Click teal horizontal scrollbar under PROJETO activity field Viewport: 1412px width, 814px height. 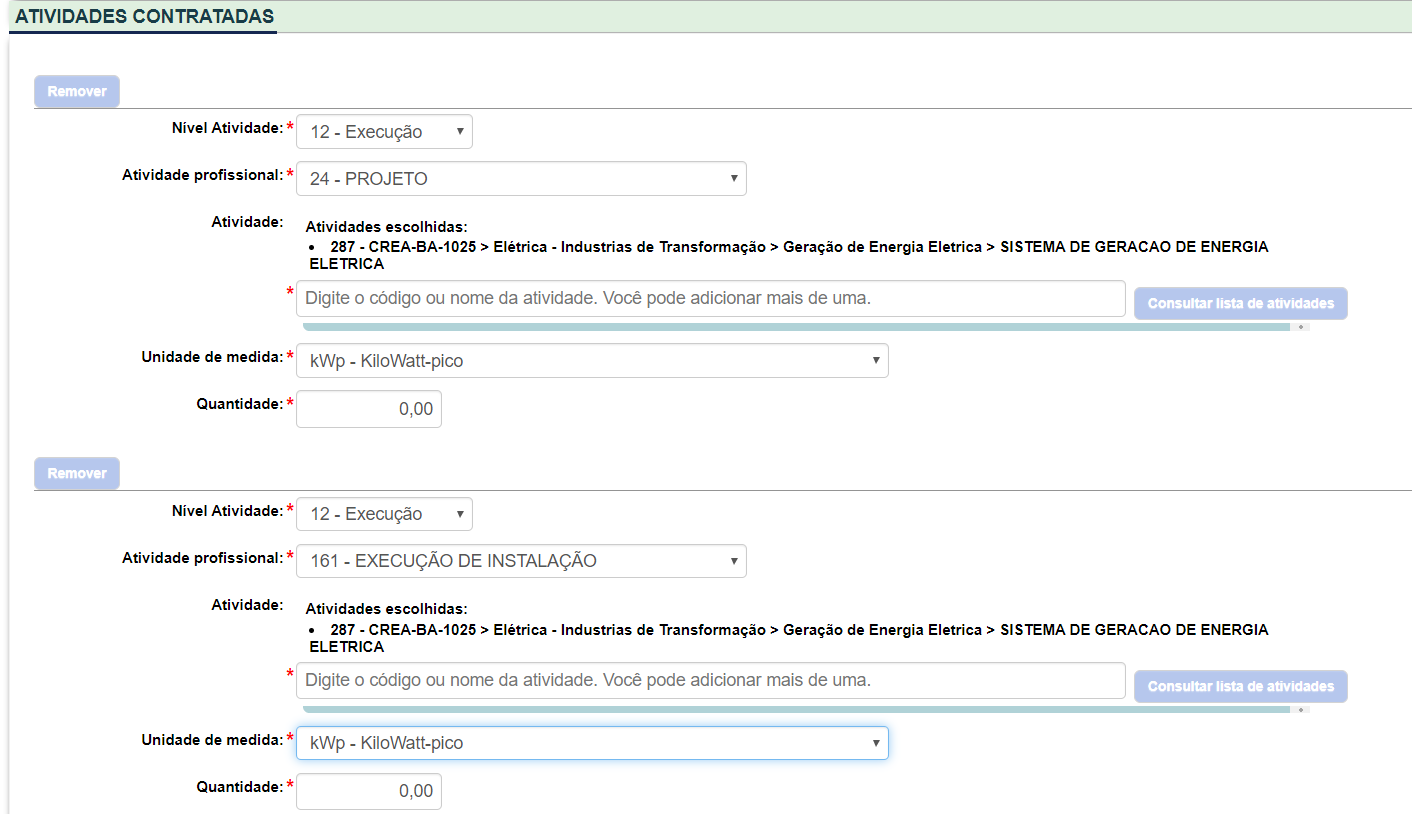click(795, 327)
